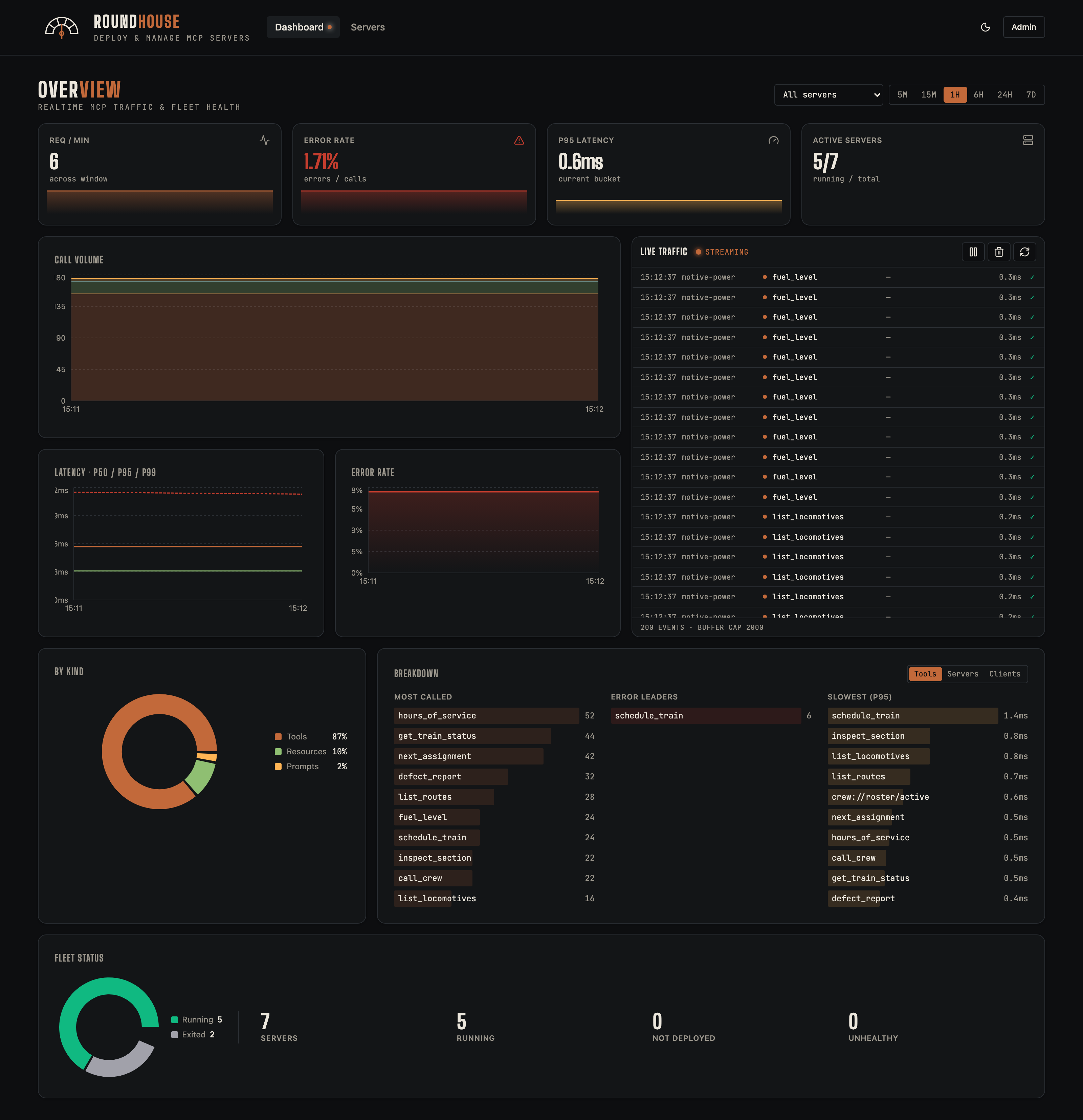Open the All servers dropdown

(828, 95)
